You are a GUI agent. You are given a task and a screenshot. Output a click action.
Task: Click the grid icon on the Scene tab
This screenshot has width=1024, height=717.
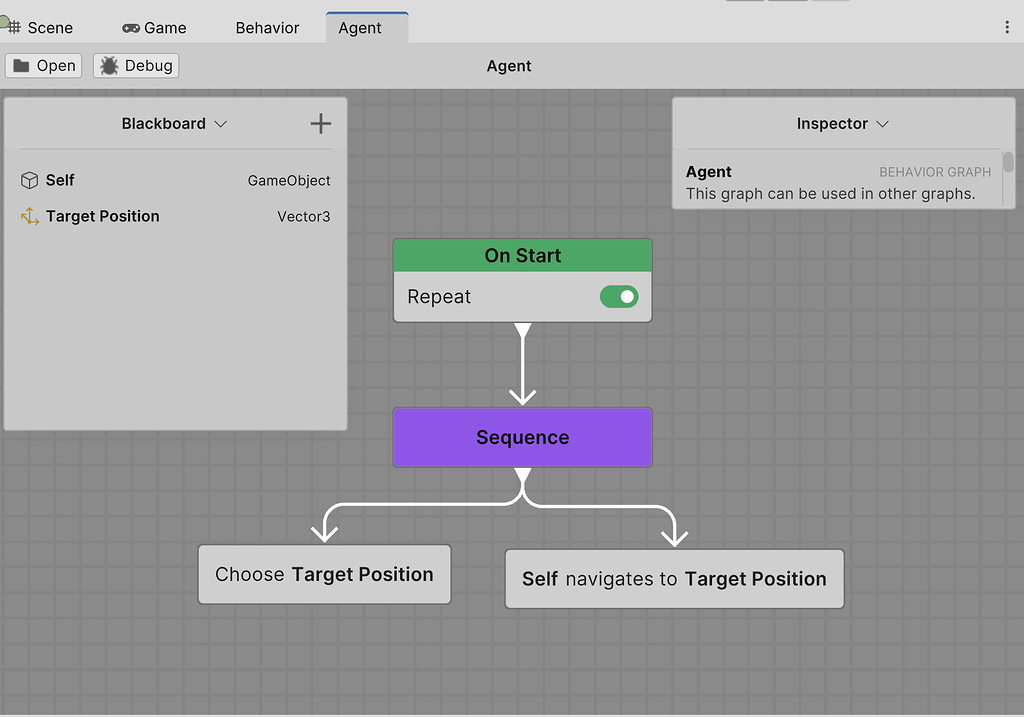[14, 27]
